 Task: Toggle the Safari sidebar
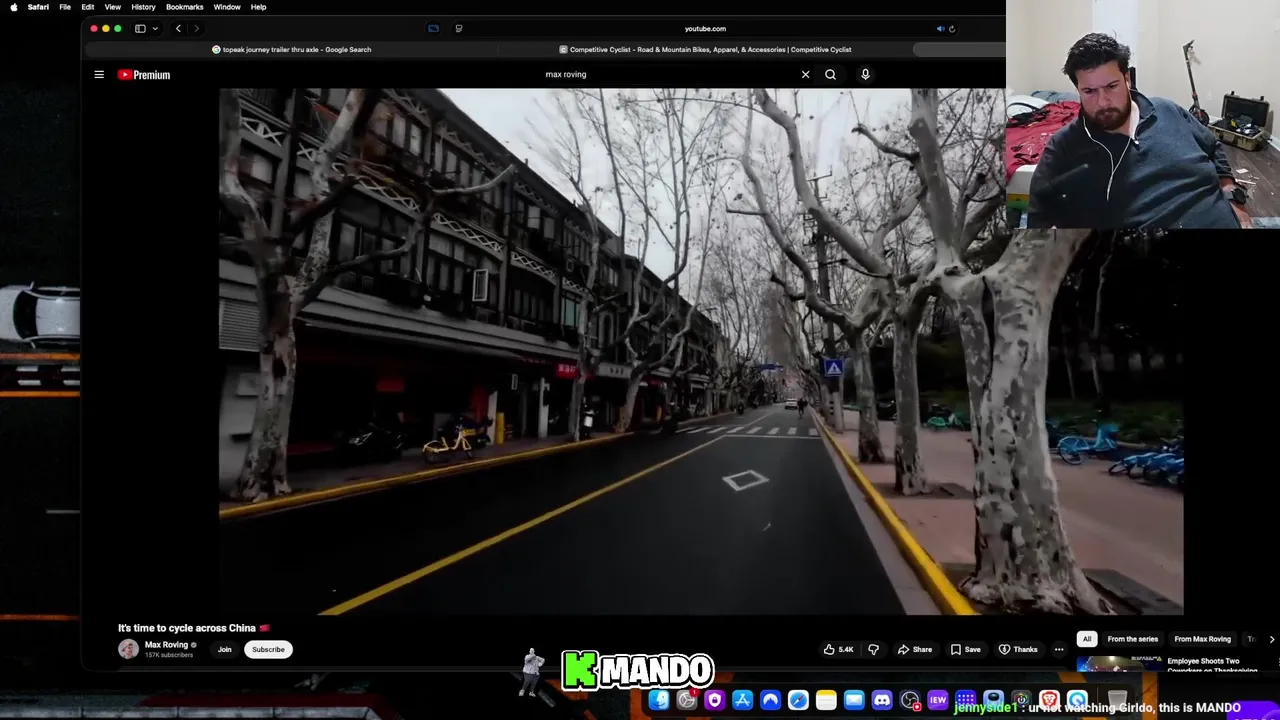pos(140,28)
